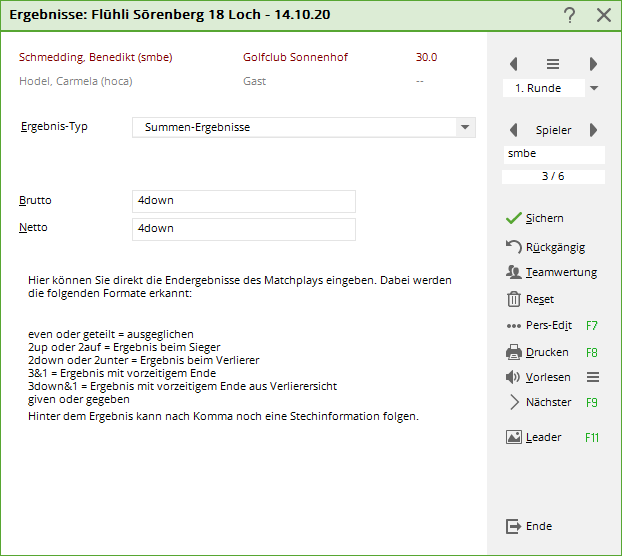The height and width of the screenshot is (556, 622).
Task: Open the Vorlesen options hamburger menu
Action: coord(593,377)
